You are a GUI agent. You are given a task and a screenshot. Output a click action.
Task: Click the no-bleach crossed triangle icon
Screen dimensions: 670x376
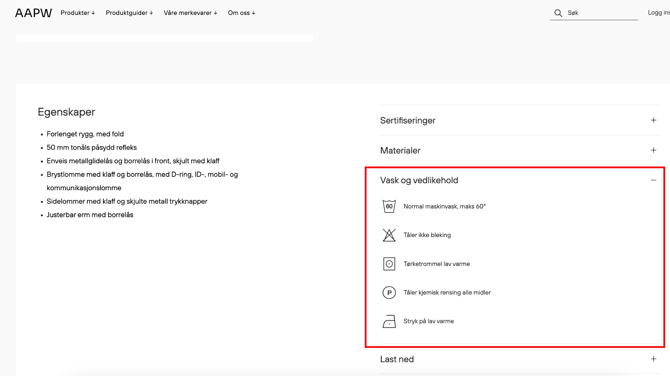pos(389,235)
